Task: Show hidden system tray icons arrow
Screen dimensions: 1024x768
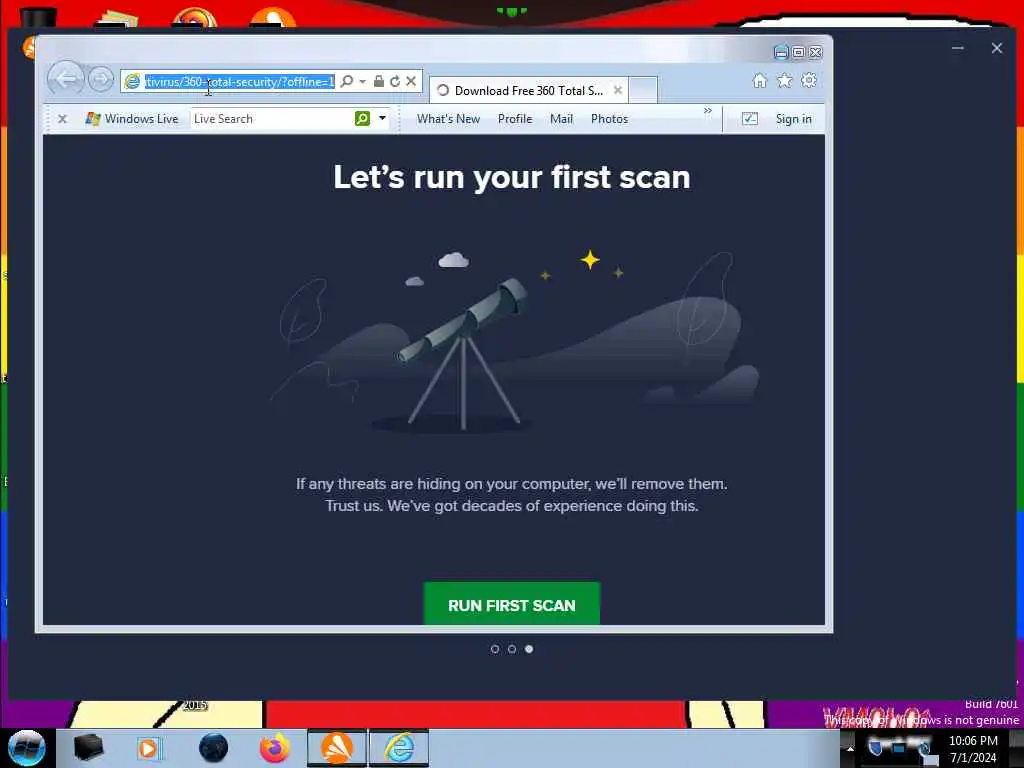Action: (x=850, y=748)
